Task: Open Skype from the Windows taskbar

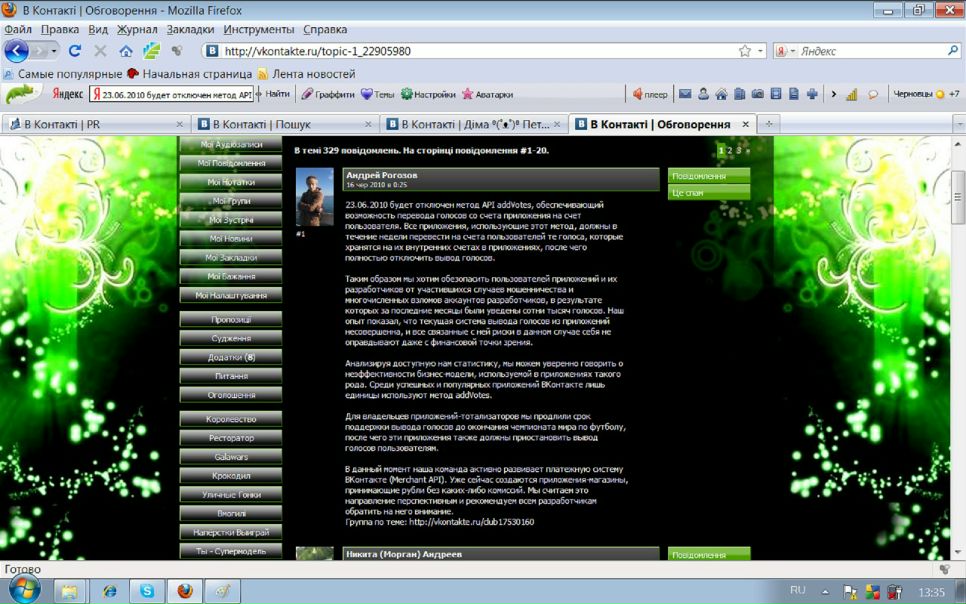Action: (x=148, y=591)
